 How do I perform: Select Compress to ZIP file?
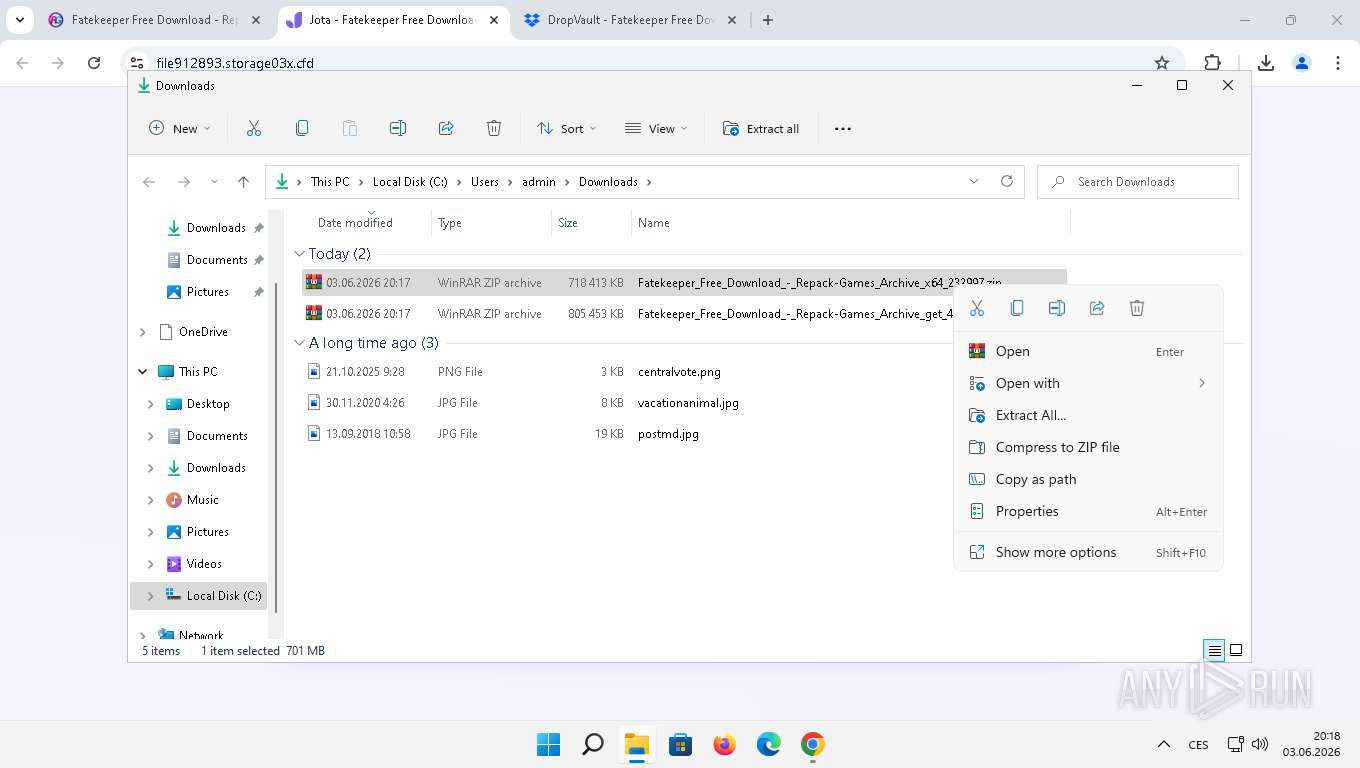pyautogui.click(x=1088, y=447)
